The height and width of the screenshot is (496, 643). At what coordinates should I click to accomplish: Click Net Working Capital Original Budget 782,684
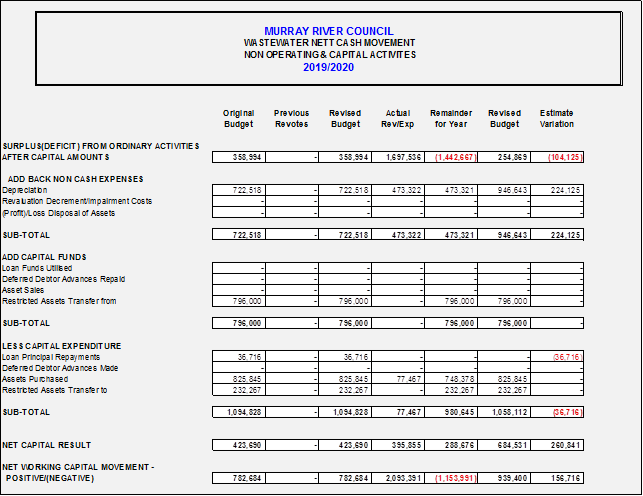(x=239, y=478)
